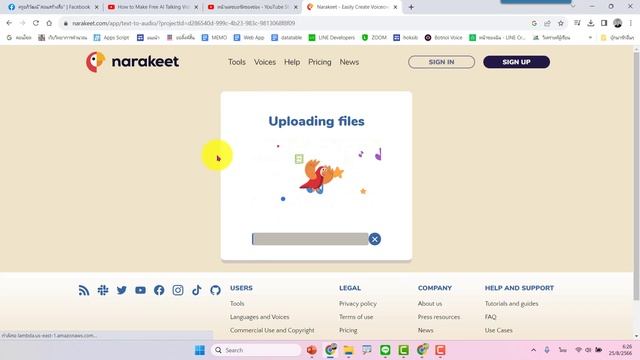The image size is (640, 360).
Task: Click the browser home icon
Action: (x=49, y=23)
